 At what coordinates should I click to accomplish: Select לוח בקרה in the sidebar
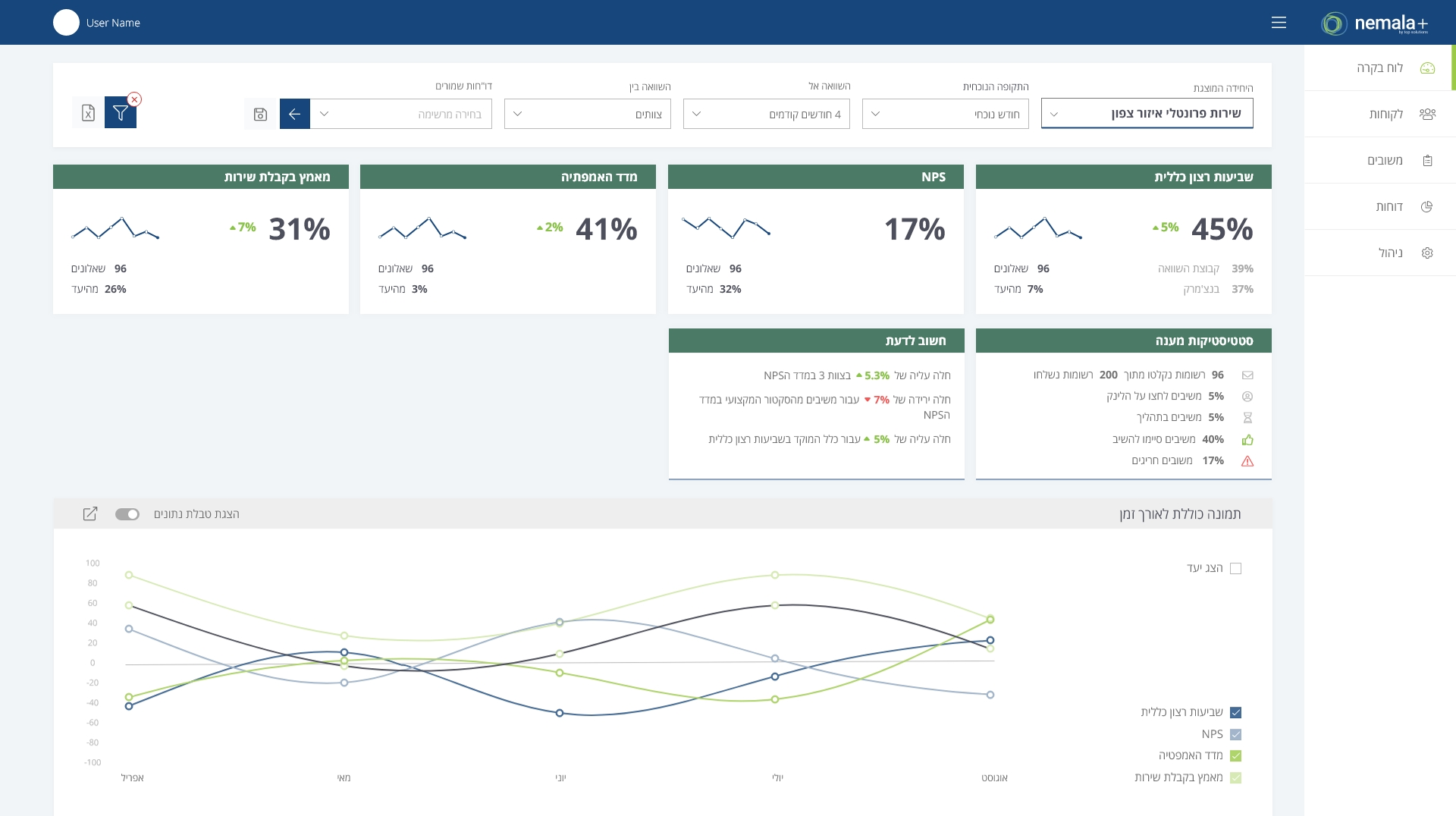click(x=1379, y=68)
